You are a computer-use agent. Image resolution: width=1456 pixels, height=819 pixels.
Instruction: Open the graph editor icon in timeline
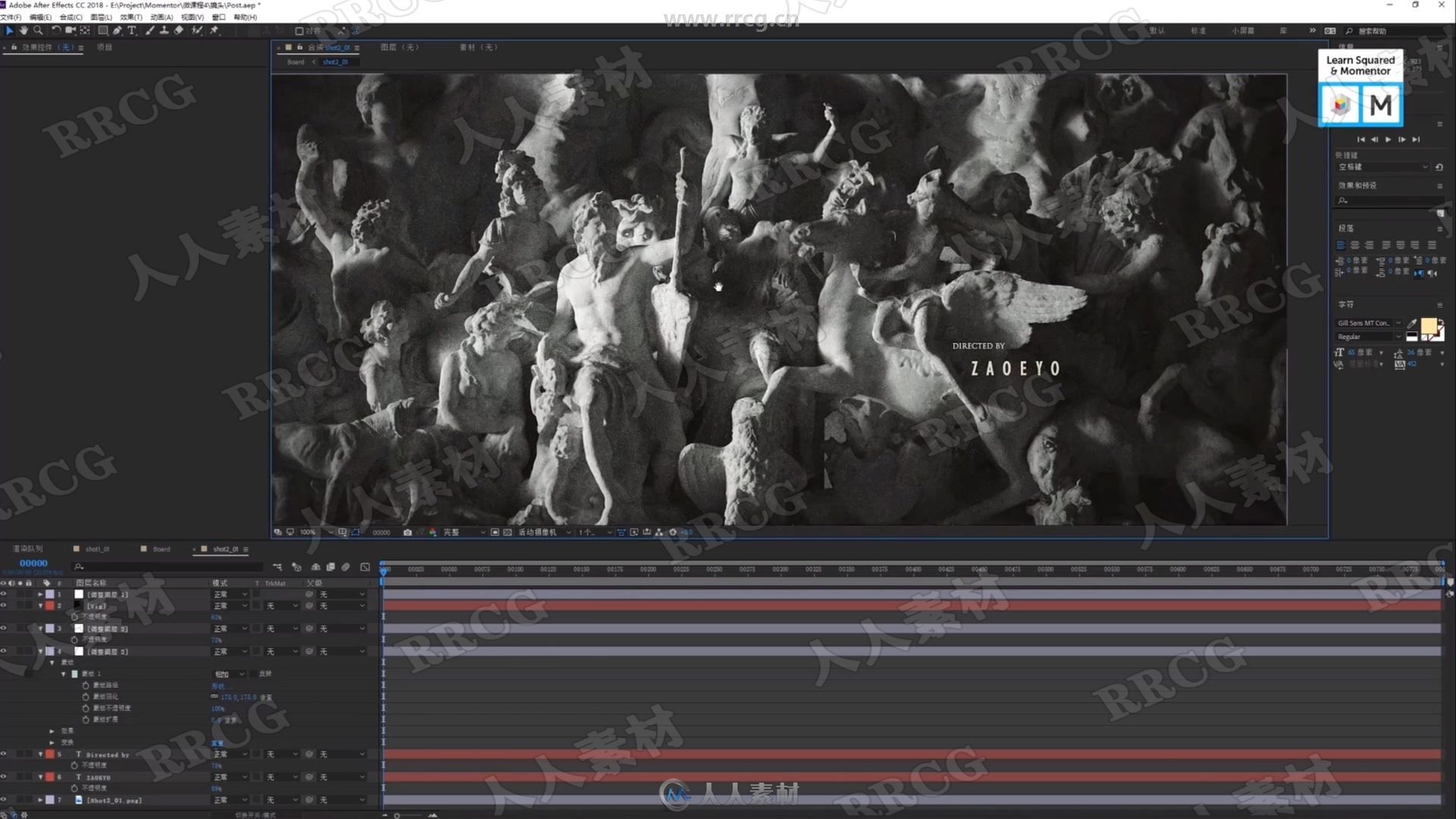pos(365,566)
